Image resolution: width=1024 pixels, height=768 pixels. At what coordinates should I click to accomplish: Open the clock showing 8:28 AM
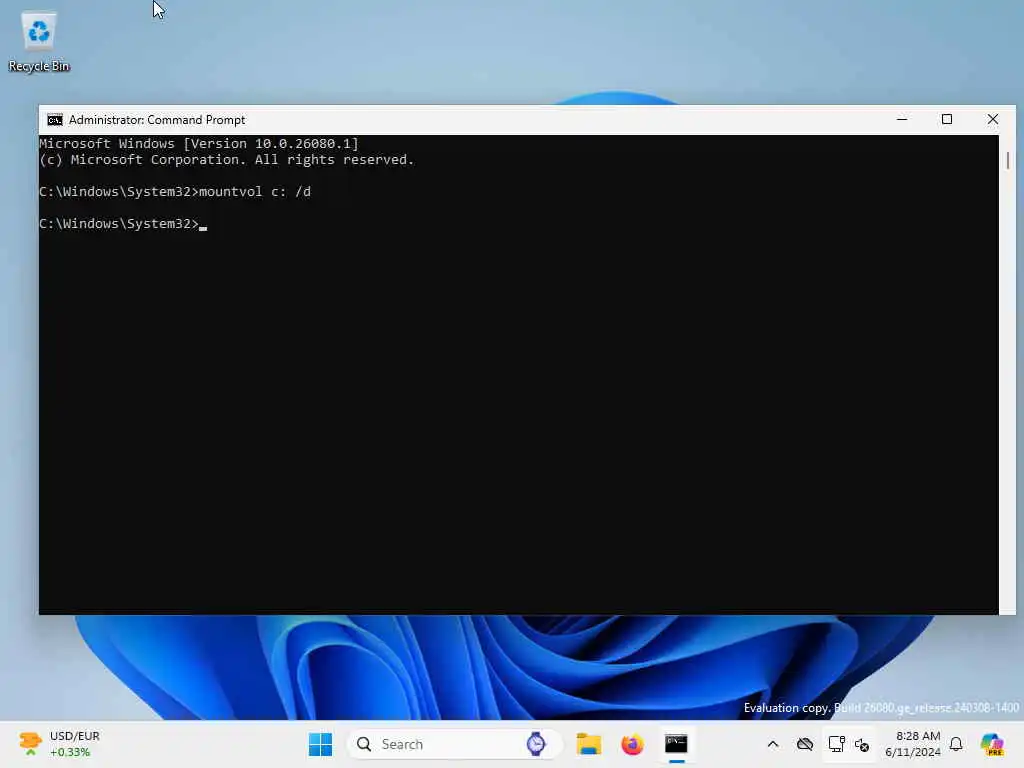[x=913, y=744]
